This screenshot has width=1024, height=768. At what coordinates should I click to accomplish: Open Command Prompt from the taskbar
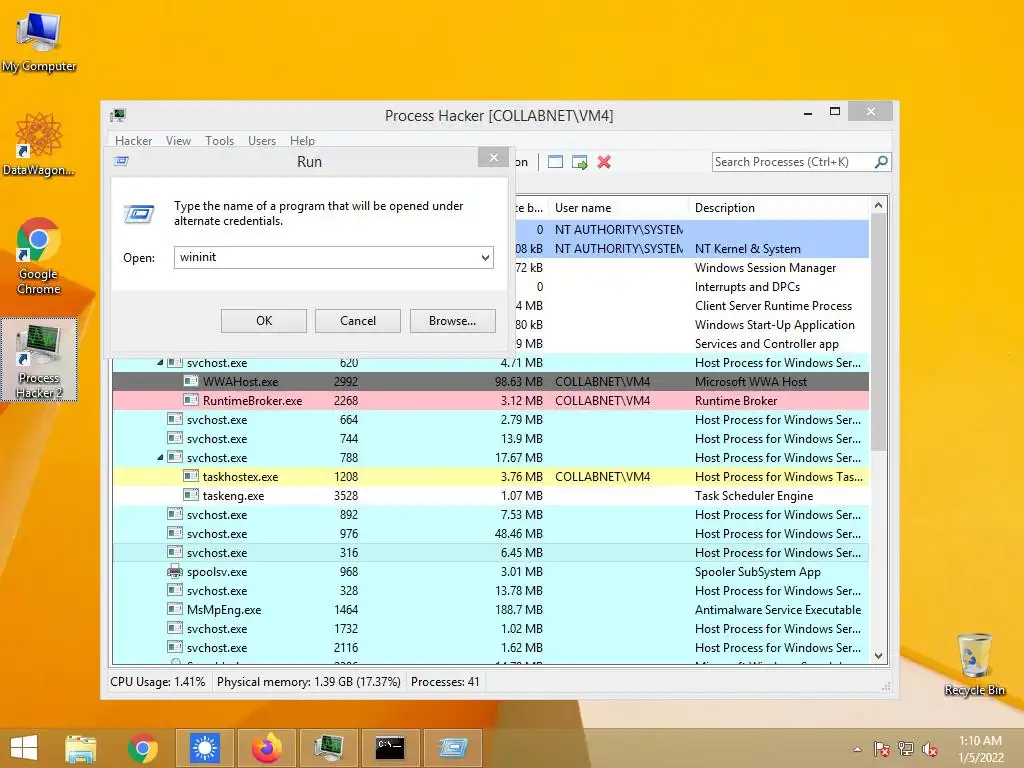390,748
